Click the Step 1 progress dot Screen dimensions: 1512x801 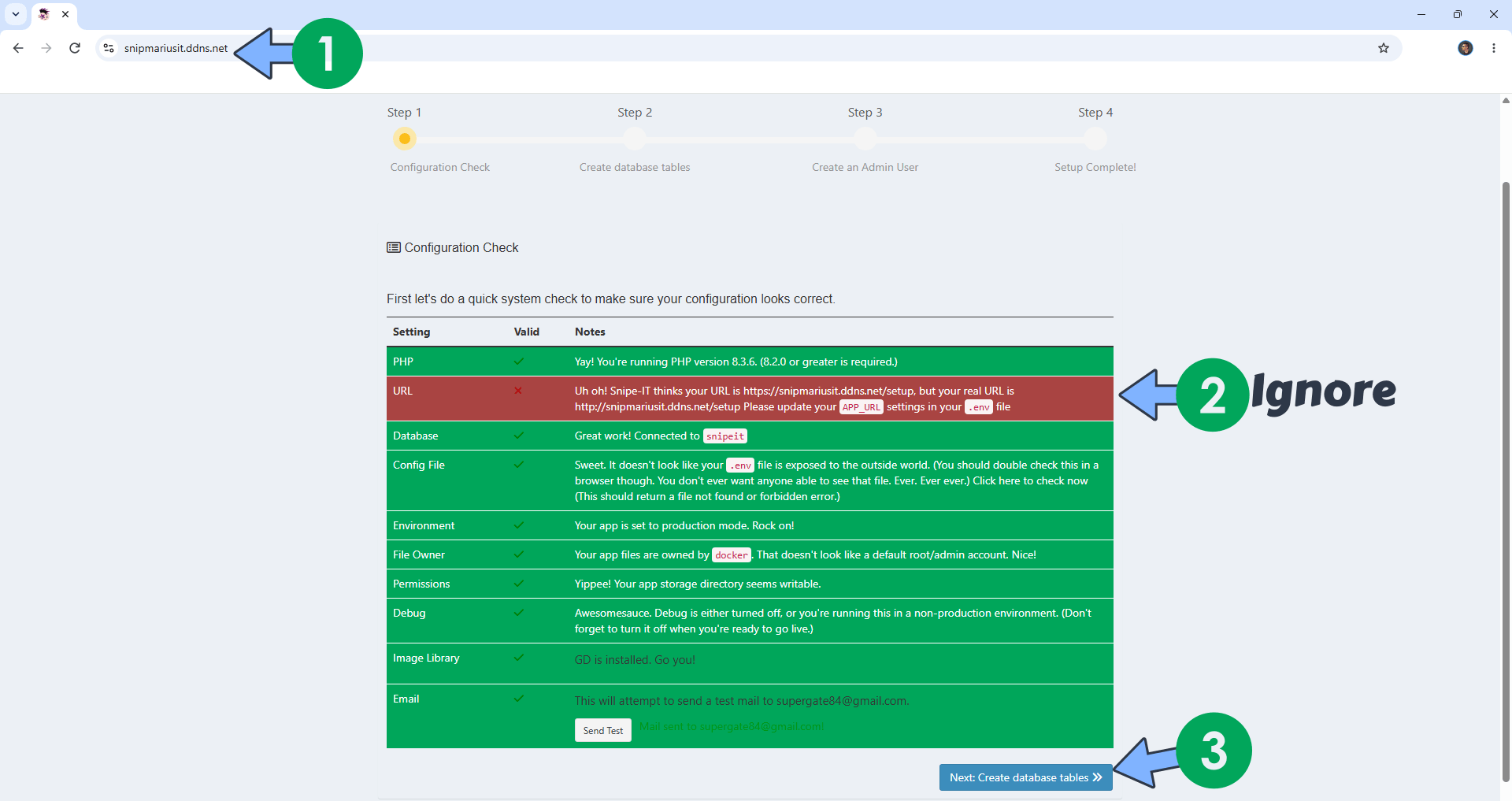pyautogui.click(x=405, y=139)
